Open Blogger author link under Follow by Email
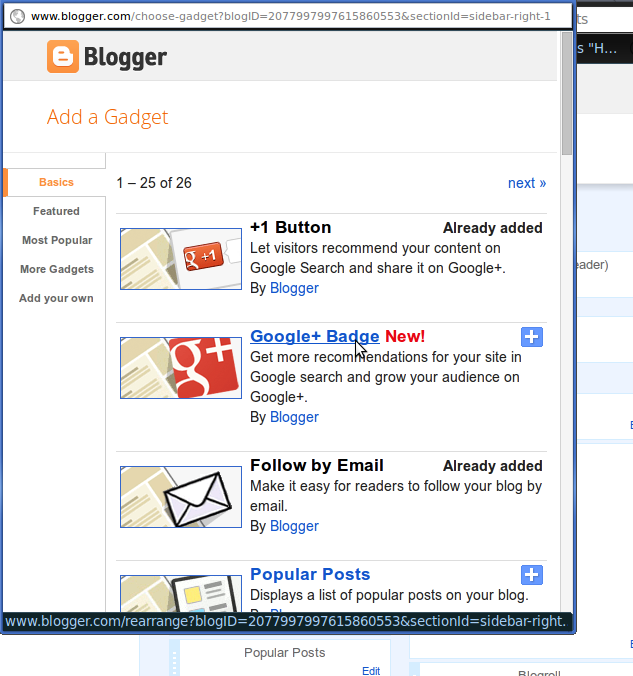 click(294, 526)
